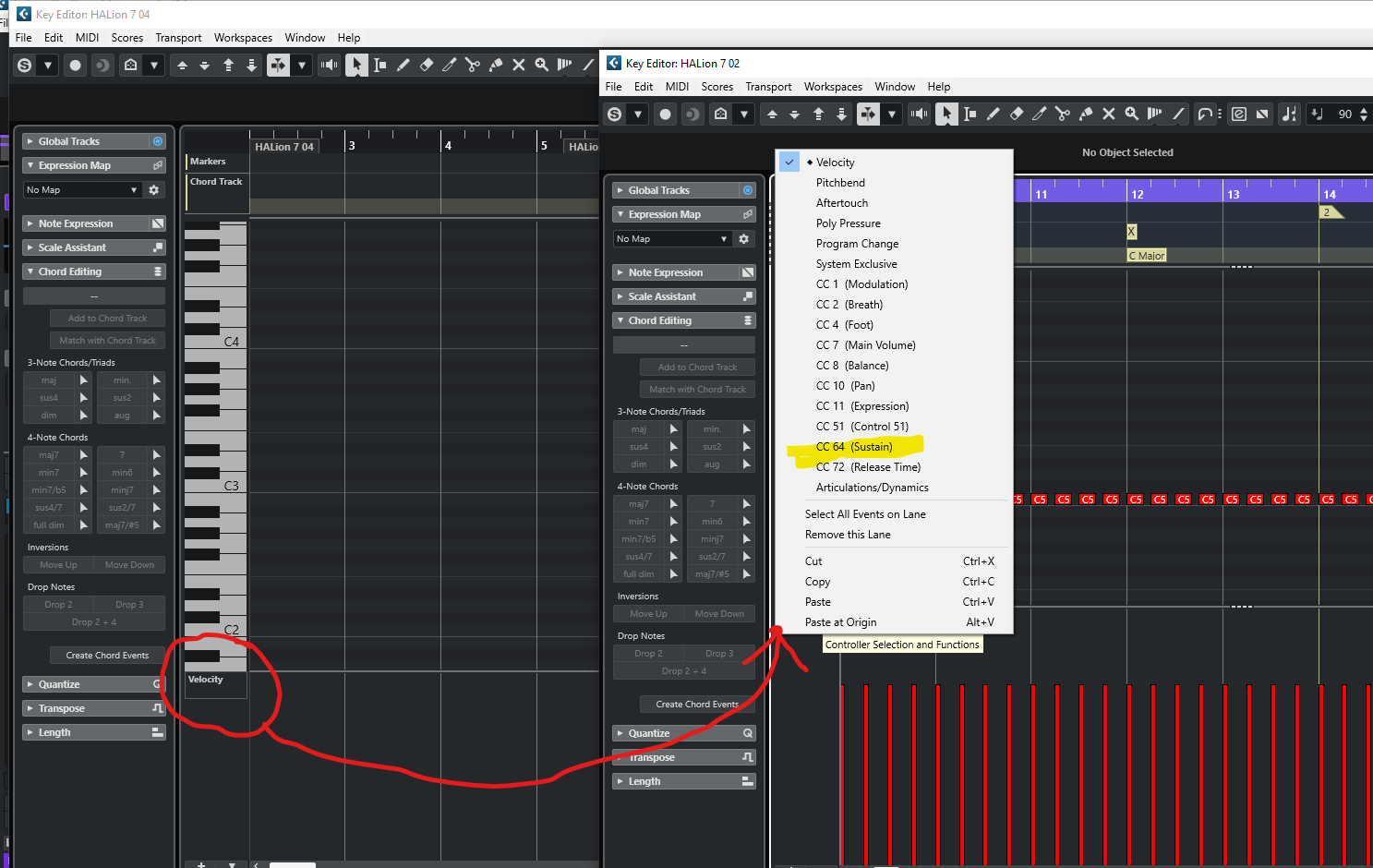Select the Line tool in HALion 7 02 toolbar
This screenshot has height=868, width=1373.
click(x=1177, y=114)
